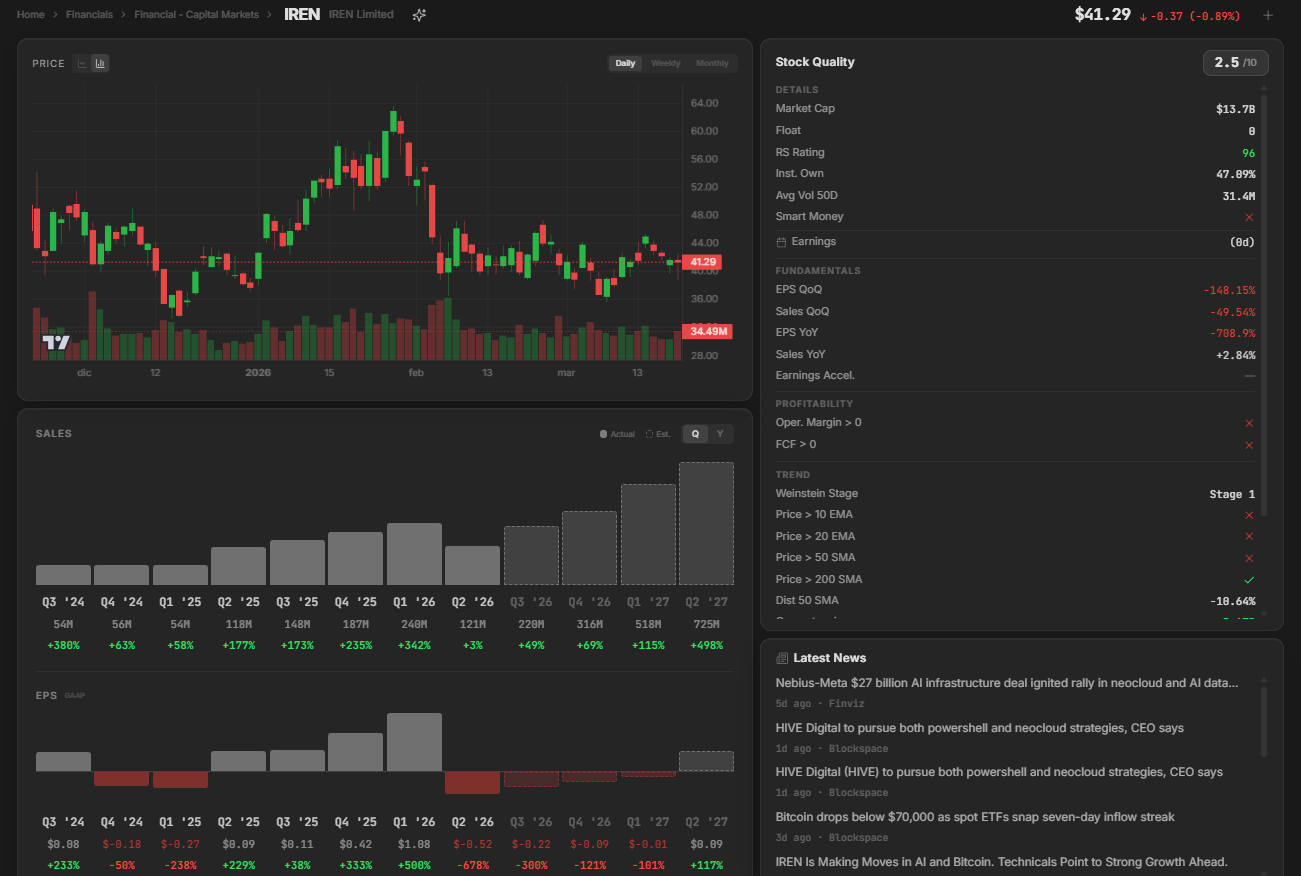This screenshot has width=1301, height=876.
Task: Click the newspaper icon next to Latest News
Action: [782, 658]
